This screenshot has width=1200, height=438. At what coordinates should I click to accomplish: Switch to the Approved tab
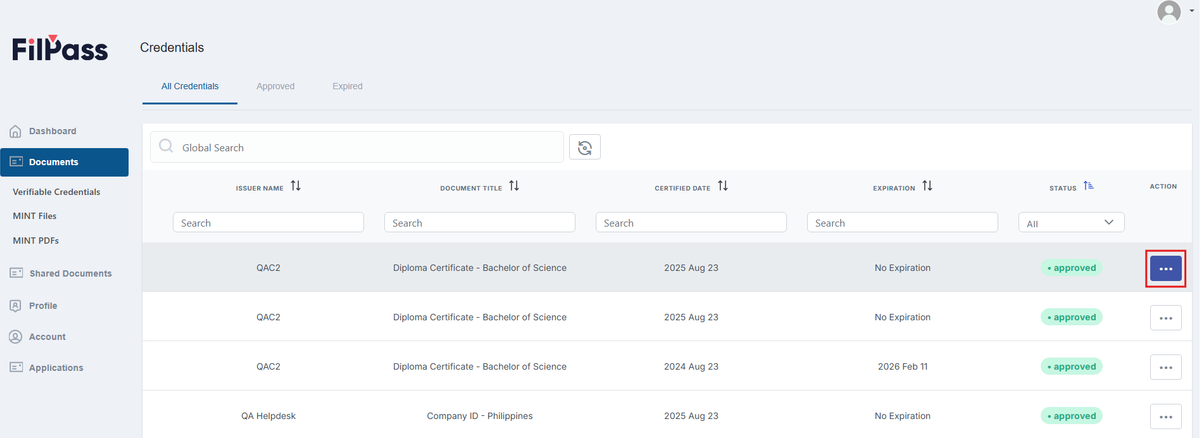pyautogui.click(x=275, y=86)
